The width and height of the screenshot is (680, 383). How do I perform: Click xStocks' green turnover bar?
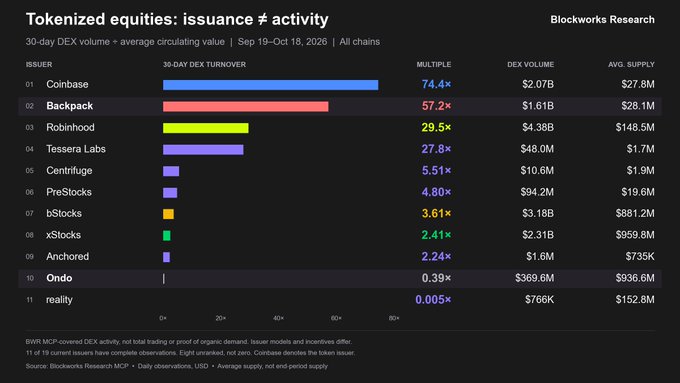pyautogui.click(x=167, y=236)
